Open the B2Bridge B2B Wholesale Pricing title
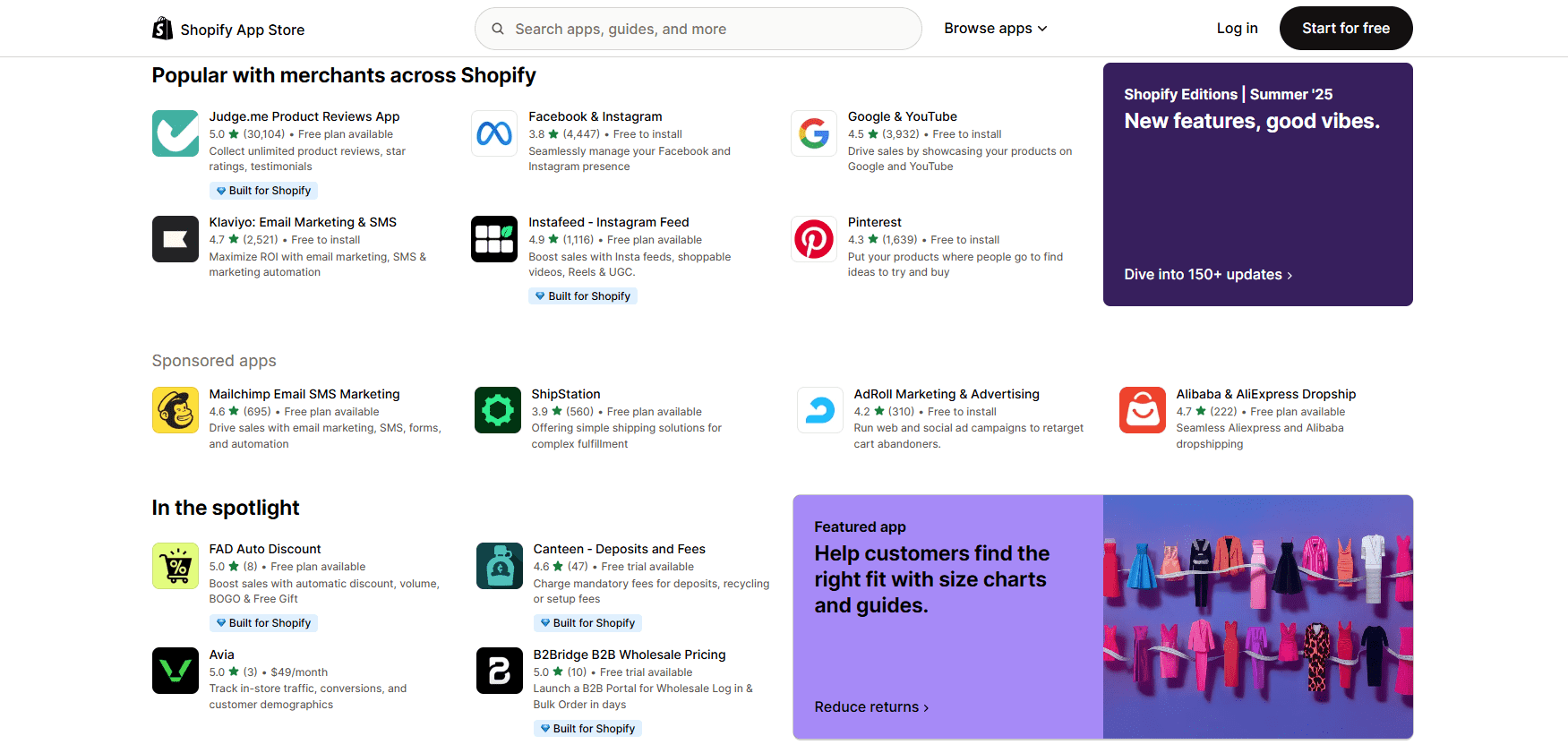This screenshot has height=753, width=1568. coord(629,655)
